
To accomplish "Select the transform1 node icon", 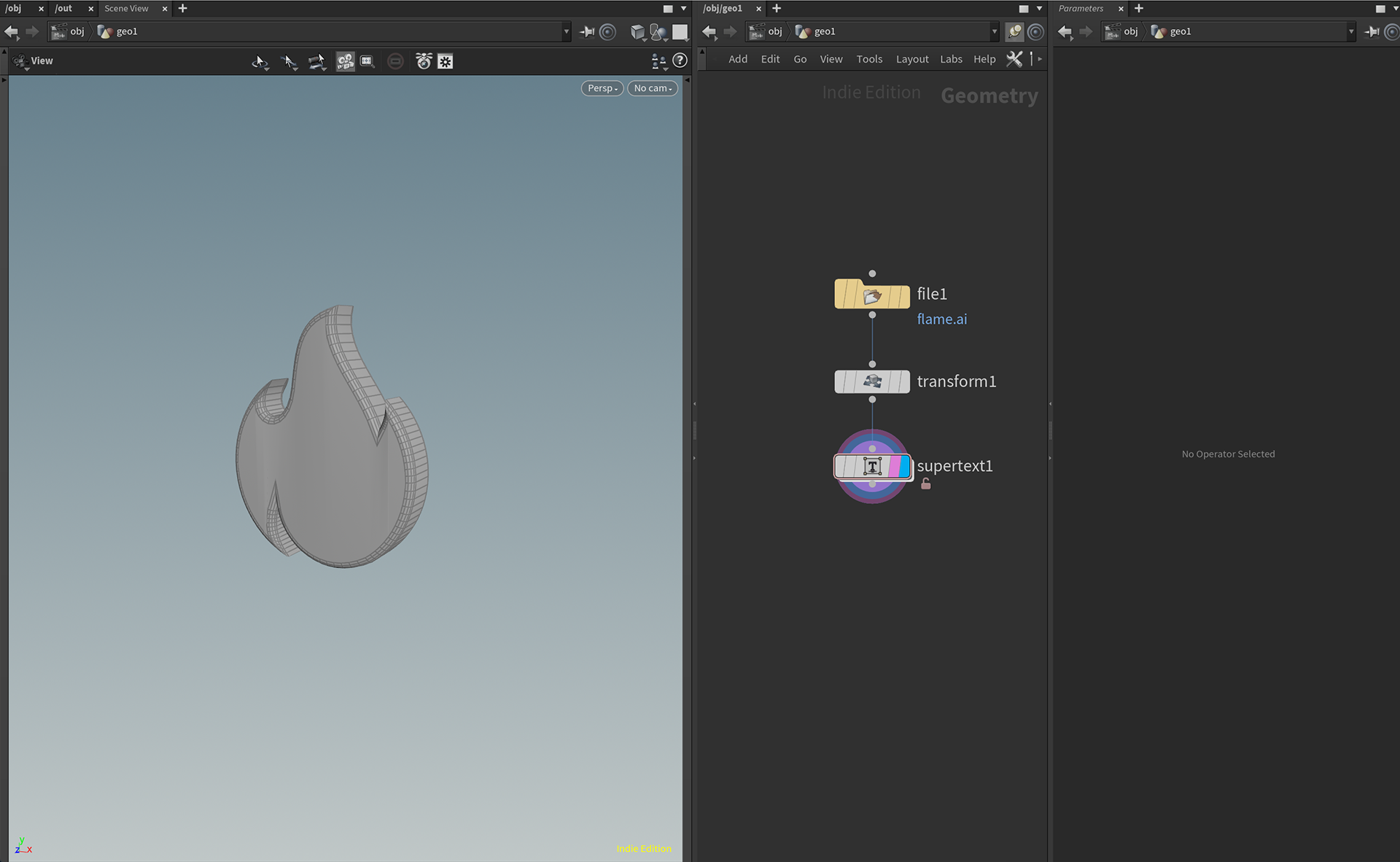I will click(x=872, y=381).
